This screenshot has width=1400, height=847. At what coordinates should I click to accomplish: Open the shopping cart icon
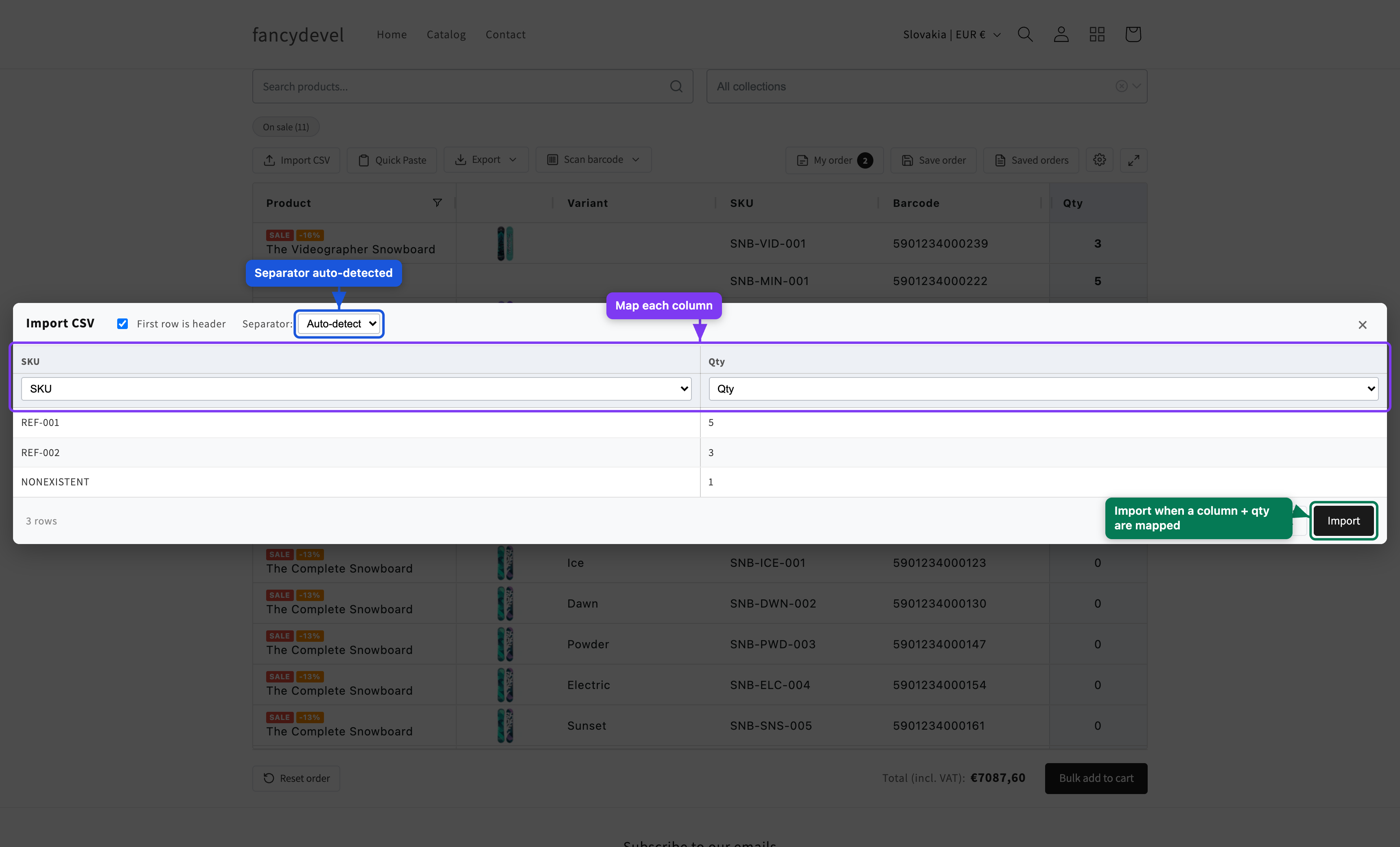point(1133,34)
